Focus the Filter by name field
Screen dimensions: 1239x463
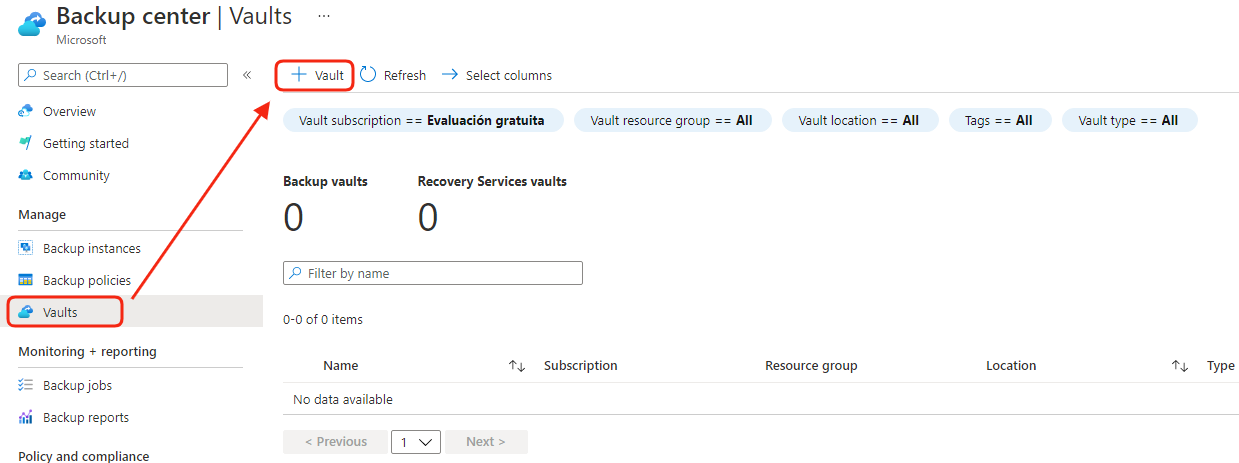(433, 273)
